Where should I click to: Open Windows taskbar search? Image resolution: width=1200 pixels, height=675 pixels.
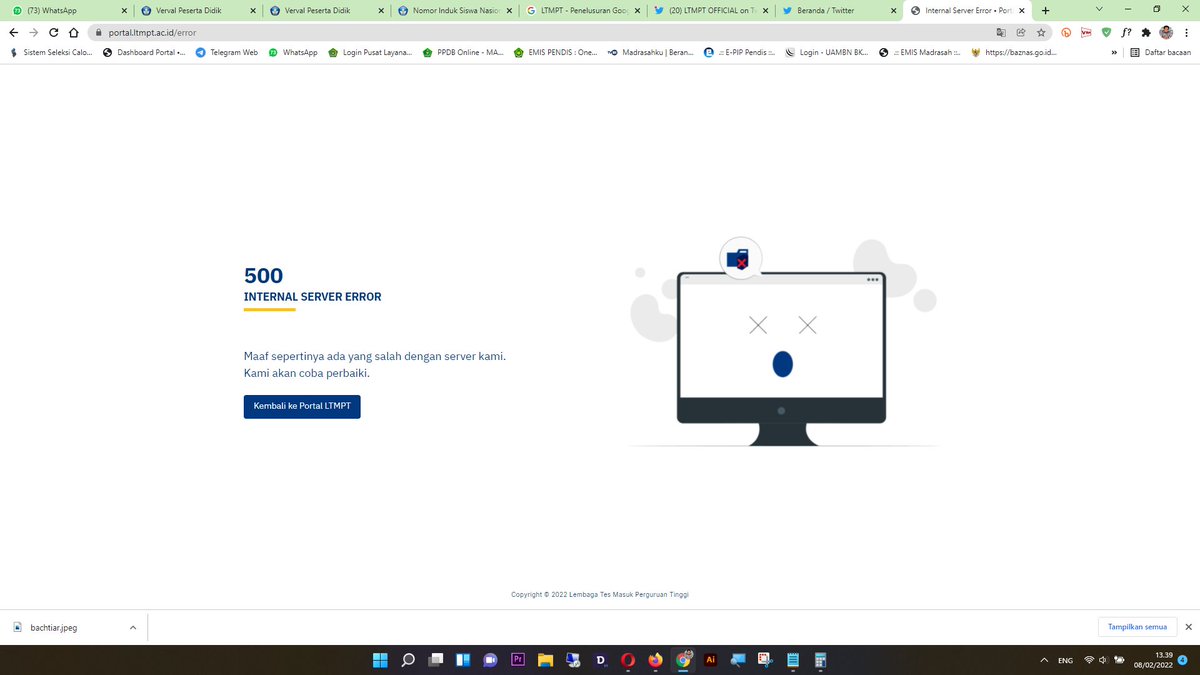click(408, 660)
